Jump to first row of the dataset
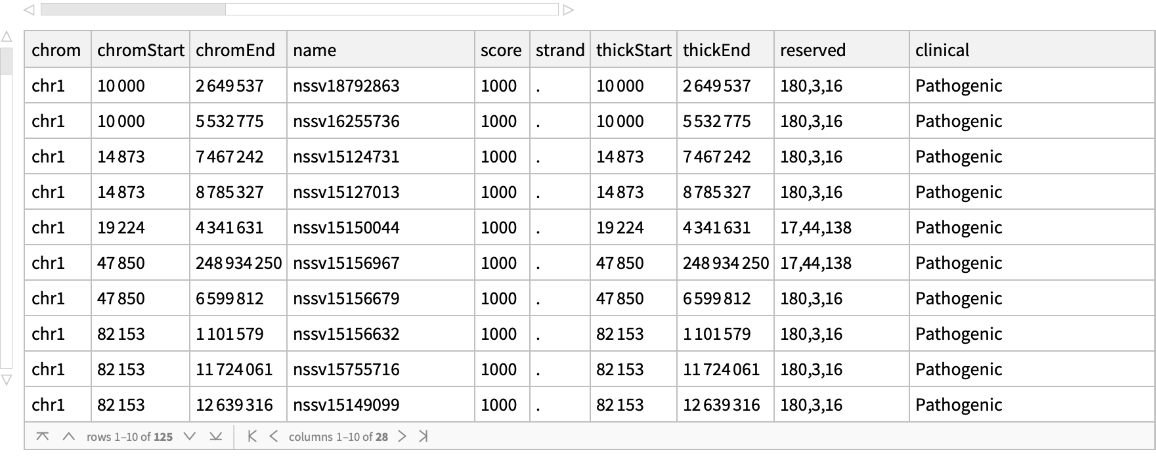Screen dimensions: 1156x474 [42, 437]
